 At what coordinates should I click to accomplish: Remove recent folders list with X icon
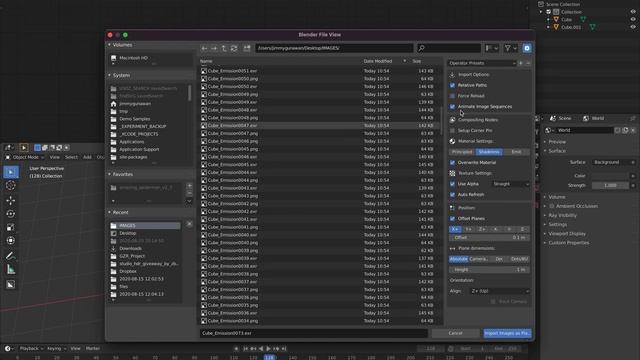[x=189, y=224]
